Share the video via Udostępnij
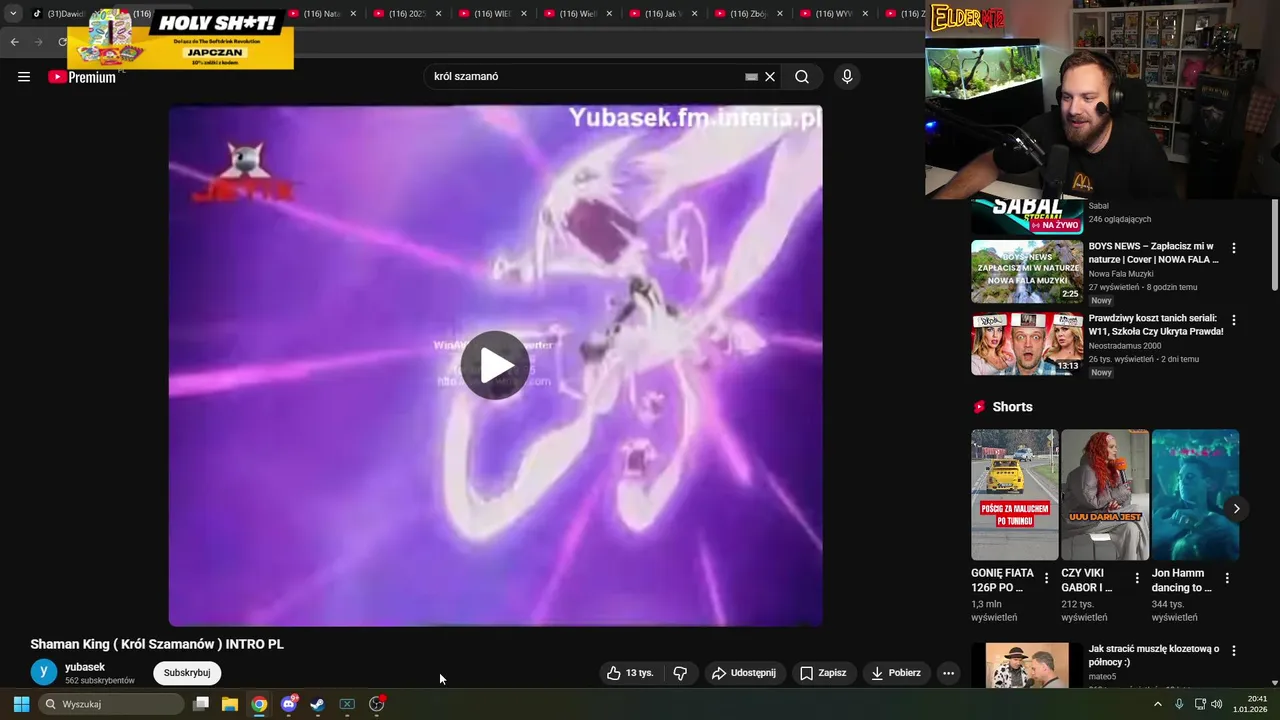 point(744,673)
